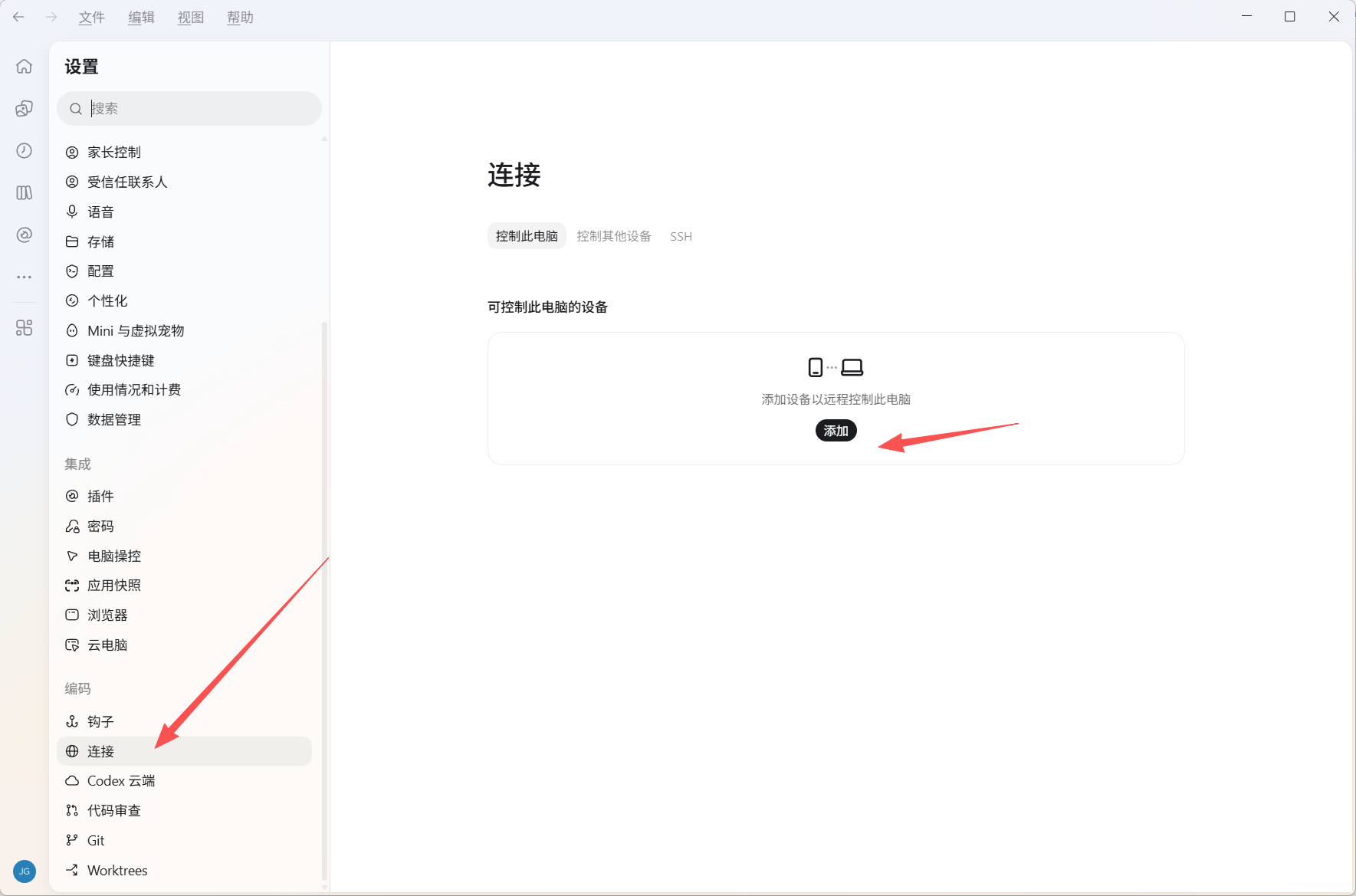Select 控制此电脑 tab

(527, 236)
